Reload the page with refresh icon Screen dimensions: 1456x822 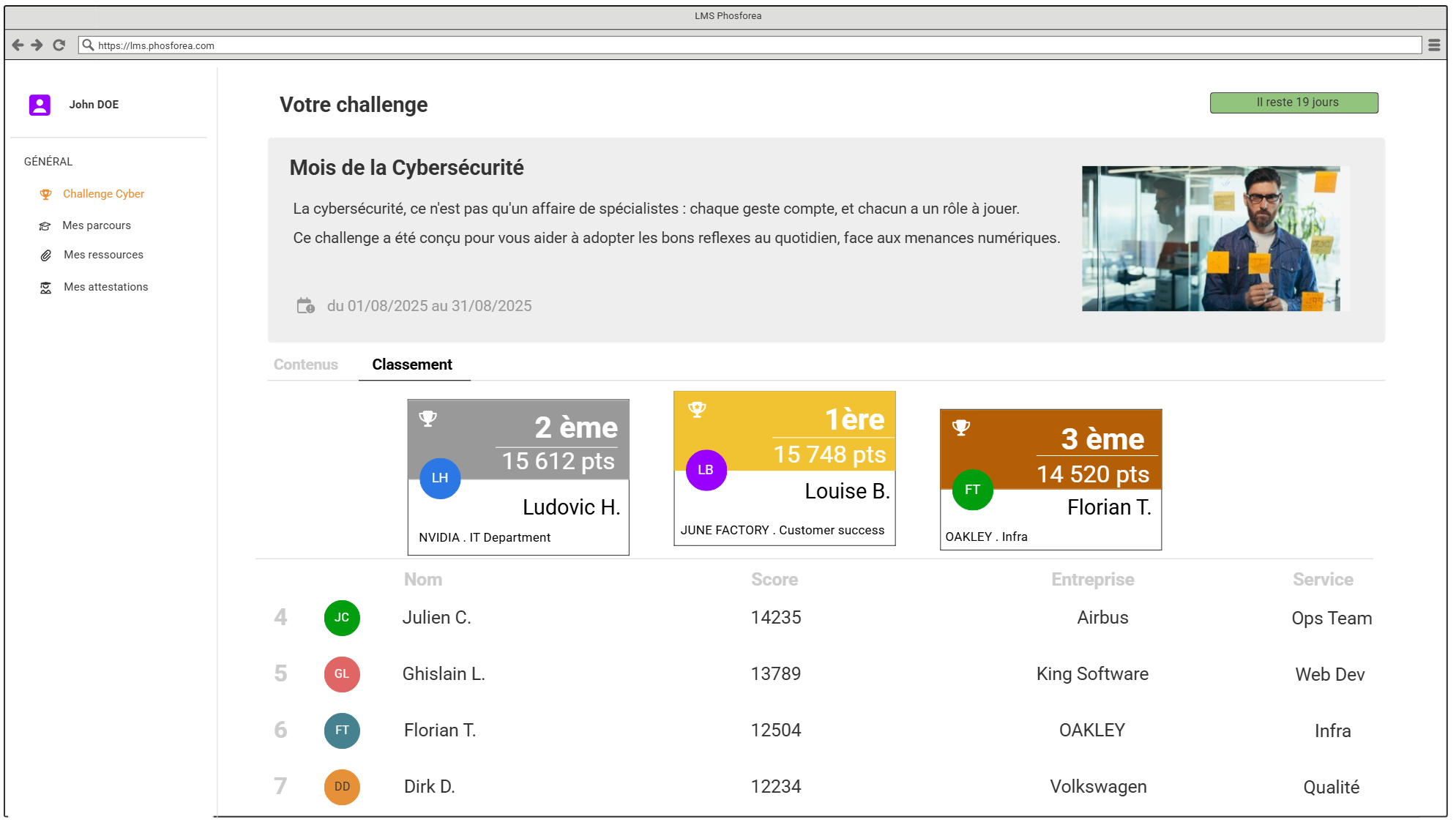click(x=59, y=45)
